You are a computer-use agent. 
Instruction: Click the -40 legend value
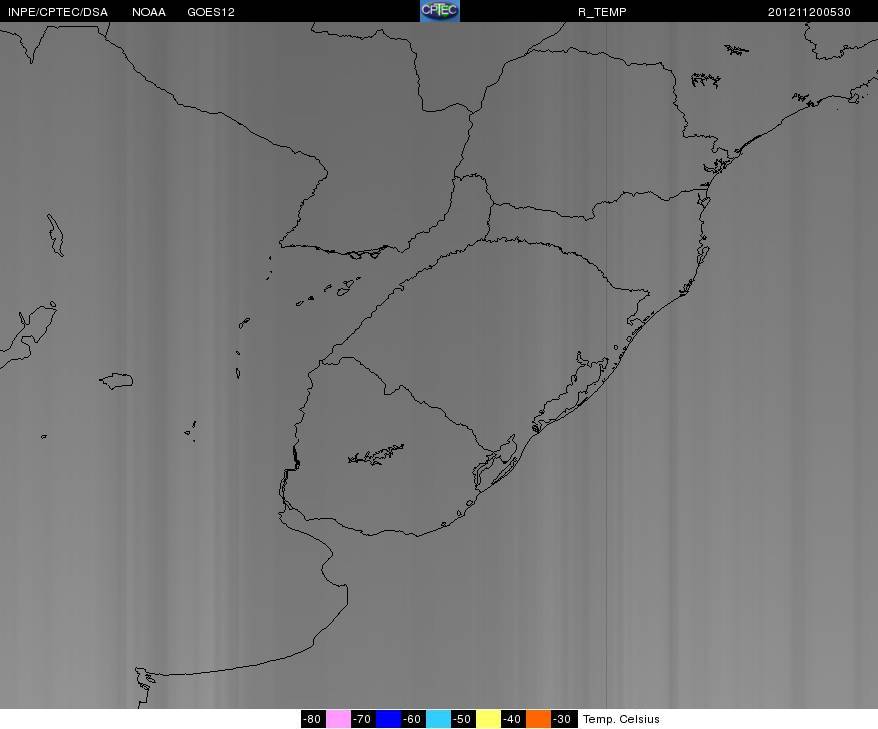click(513, 719)
